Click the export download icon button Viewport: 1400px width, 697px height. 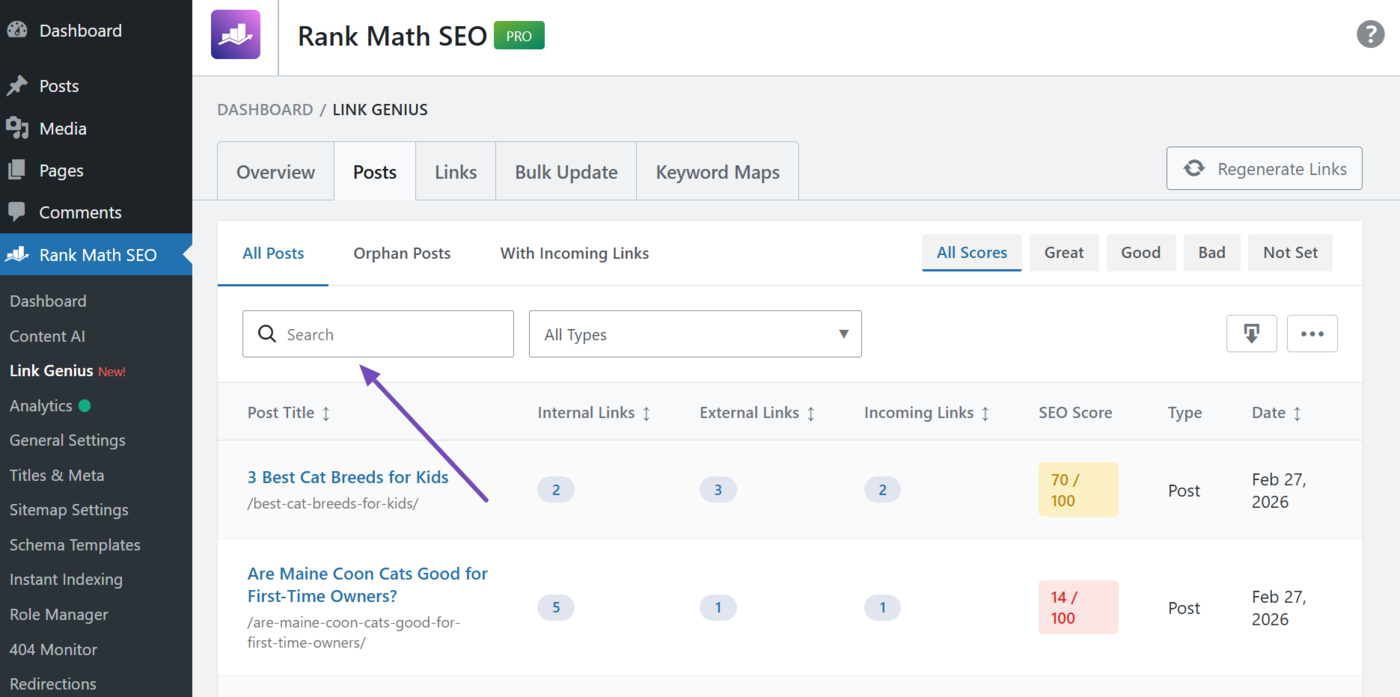[1251, 334]
